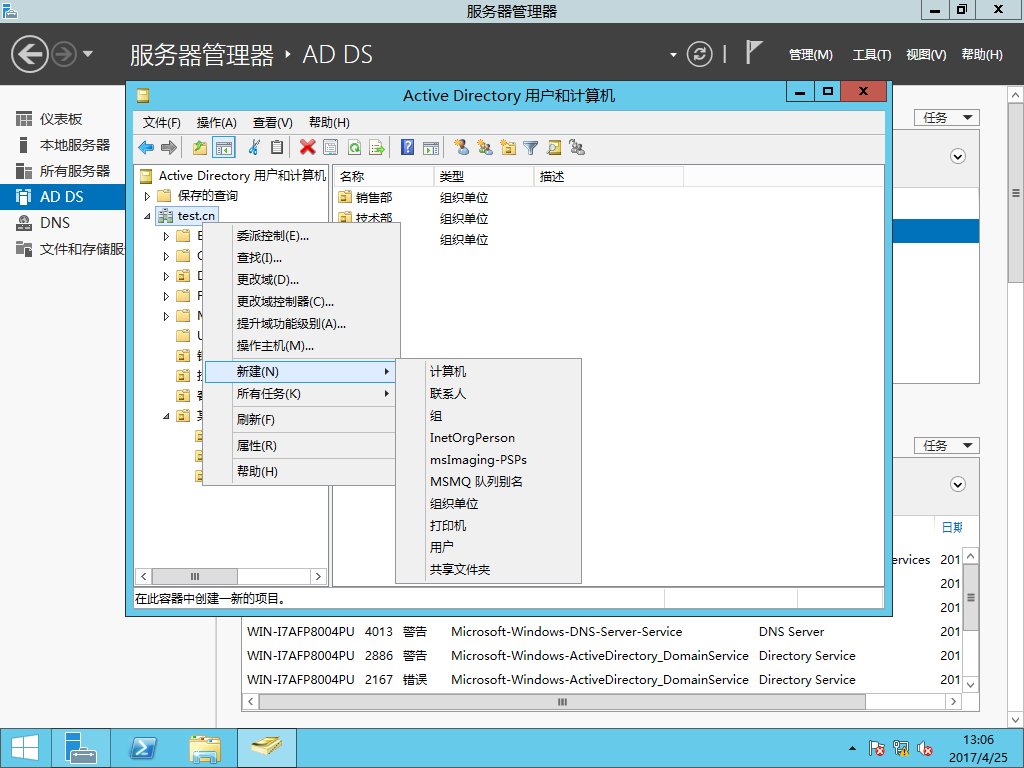Collapse upper section with chevron circle

coord(958,156)
